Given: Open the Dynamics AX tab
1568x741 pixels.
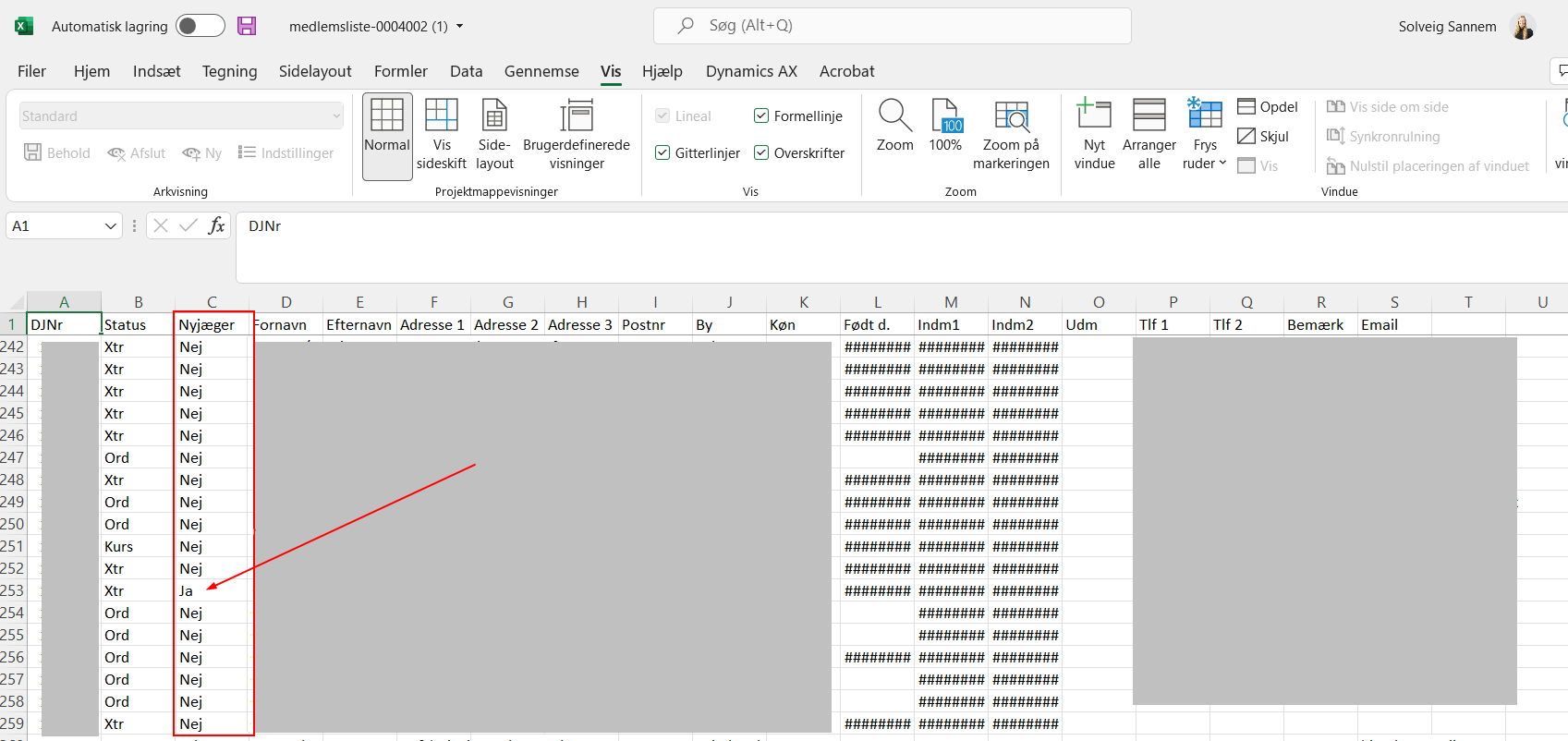Looking at the screenshot, I should pyautogui.click(x=751, y=71).
